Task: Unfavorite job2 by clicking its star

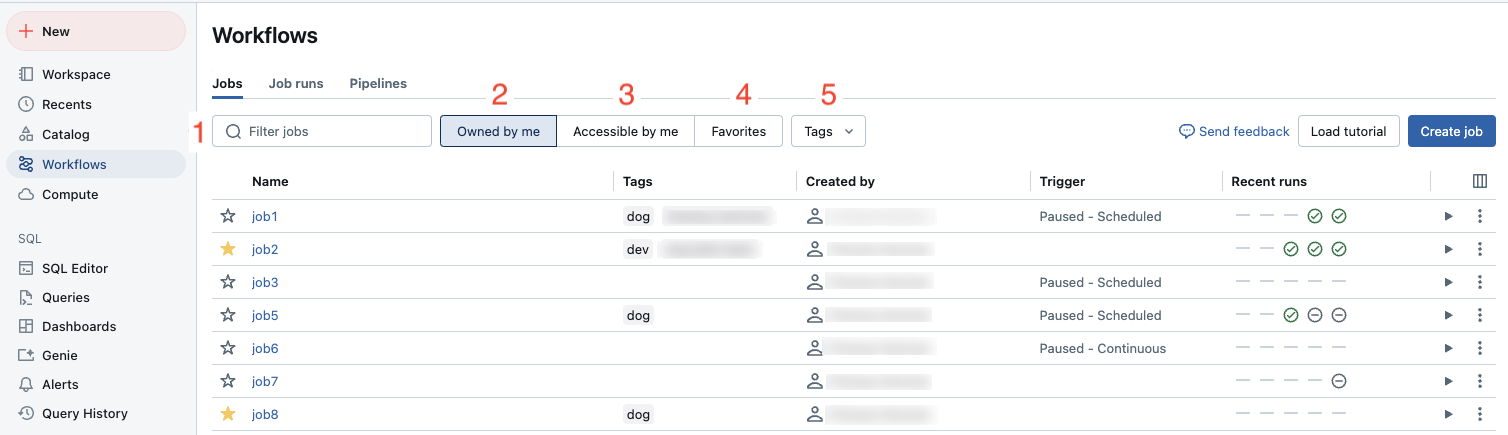Action: [228, 249]
